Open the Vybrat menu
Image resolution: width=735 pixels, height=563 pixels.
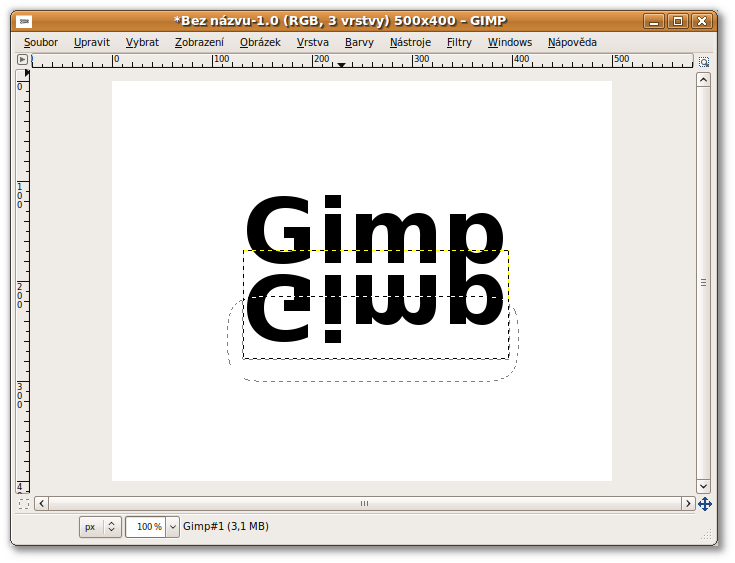coord(142,42)
